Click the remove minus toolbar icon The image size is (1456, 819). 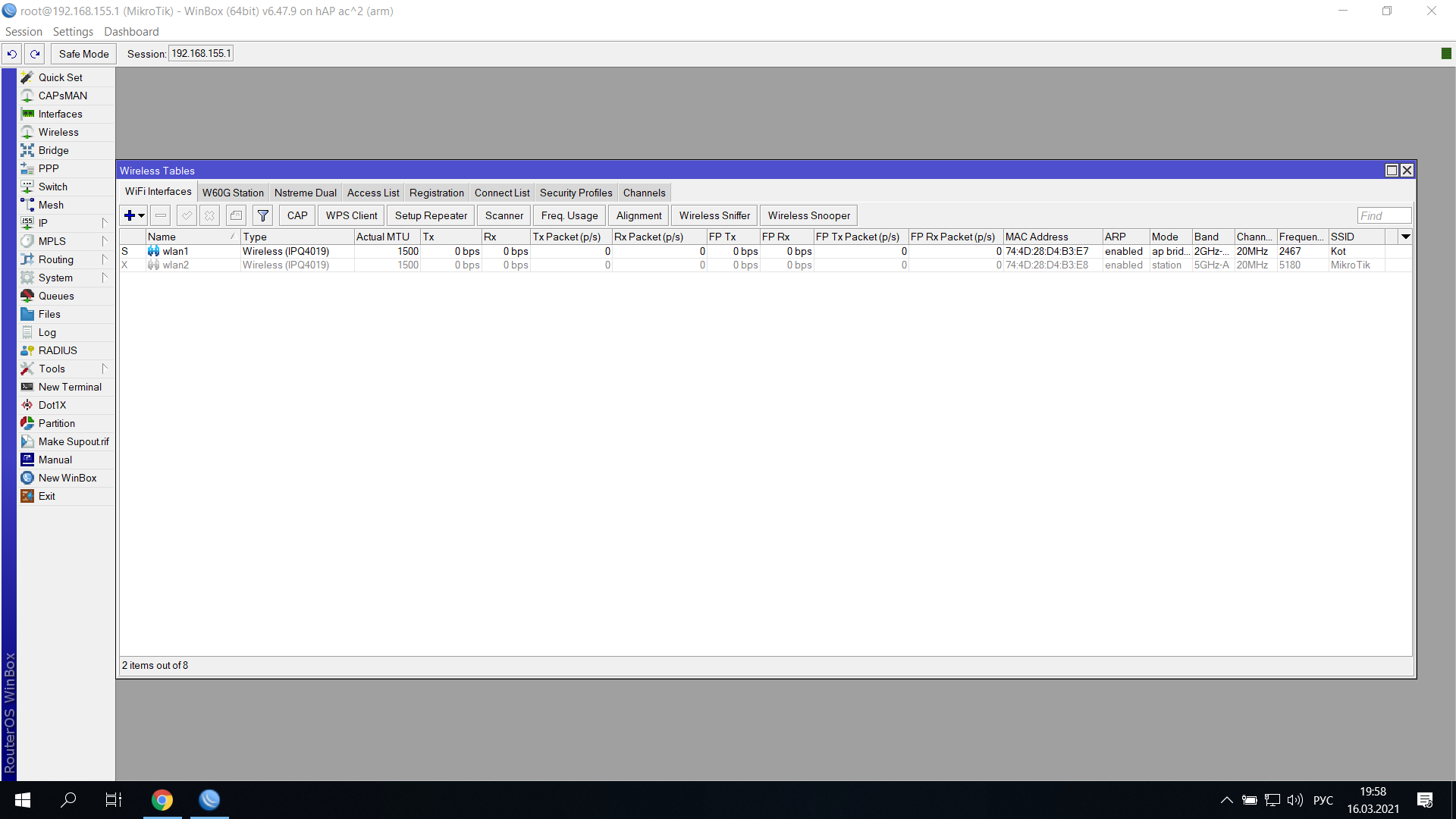160,215
